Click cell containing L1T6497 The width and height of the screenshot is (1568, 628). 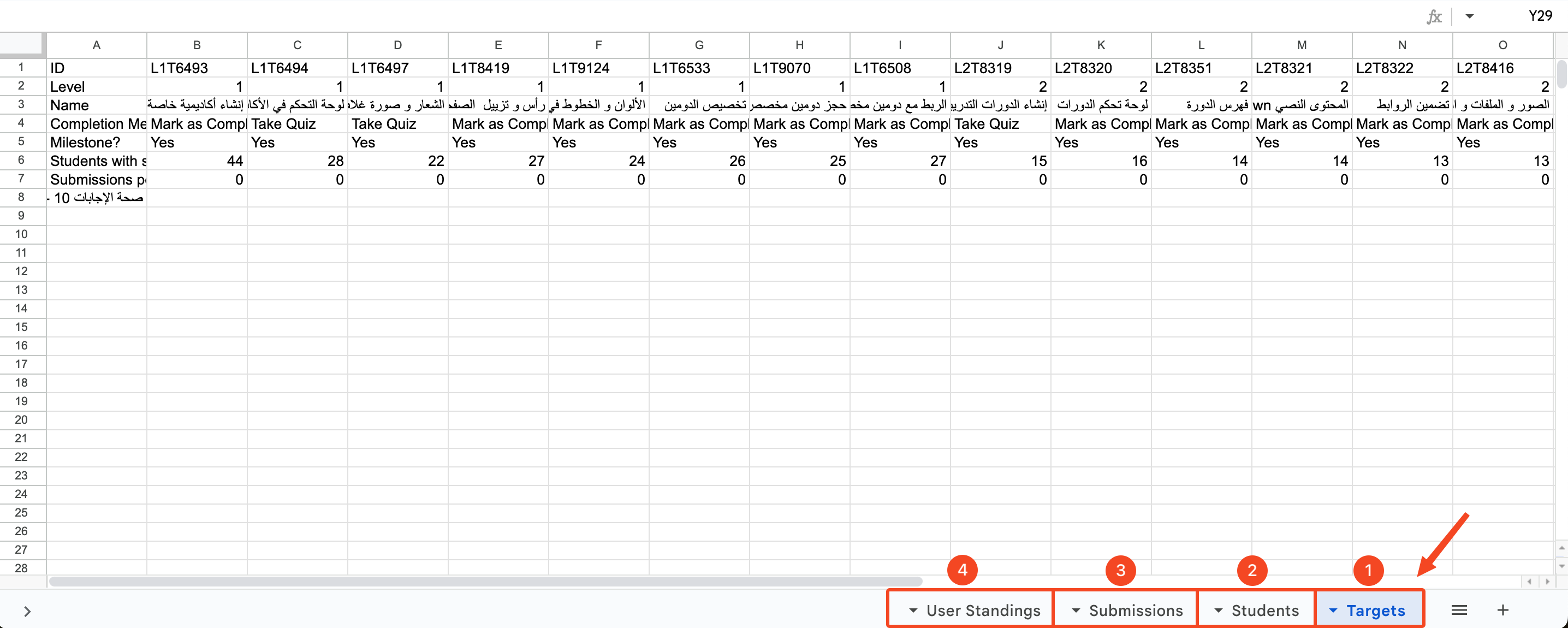pyautogui.click(x=397, y=68)
